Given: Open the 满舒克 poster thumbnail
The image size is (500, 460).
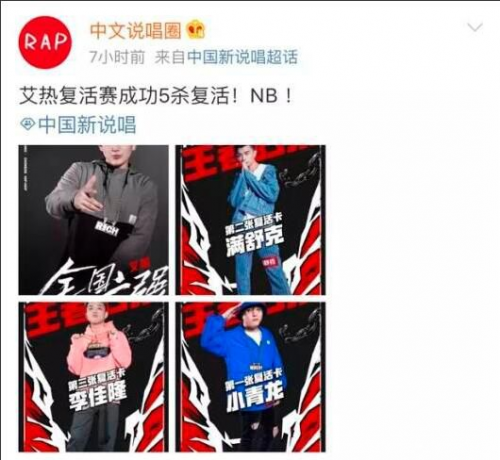Looking at the screenshot, I should (251, 220).
